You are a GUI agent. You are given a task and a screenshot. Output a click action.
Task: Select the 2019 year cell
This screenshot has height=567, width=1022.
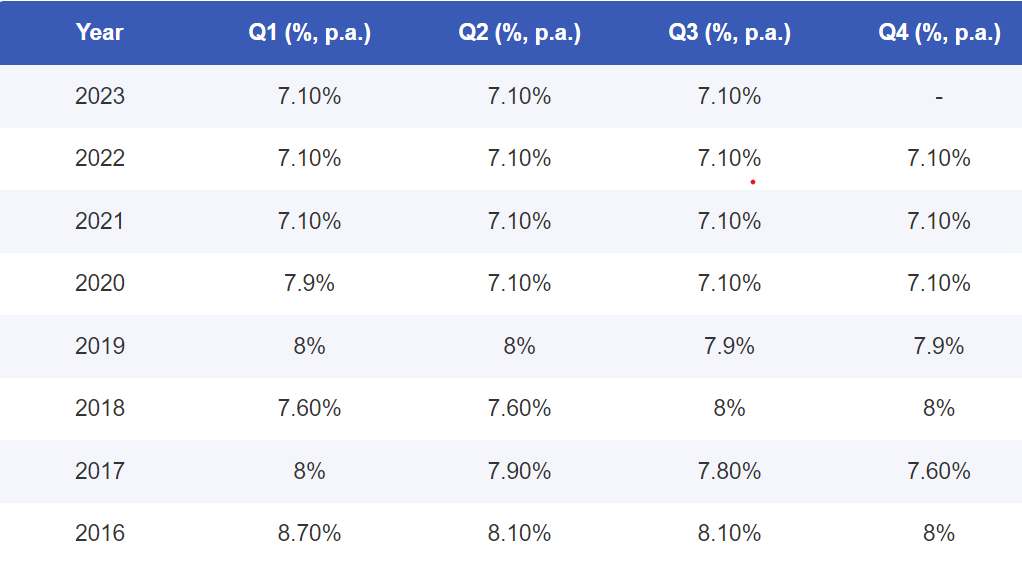tap(100, 346)
